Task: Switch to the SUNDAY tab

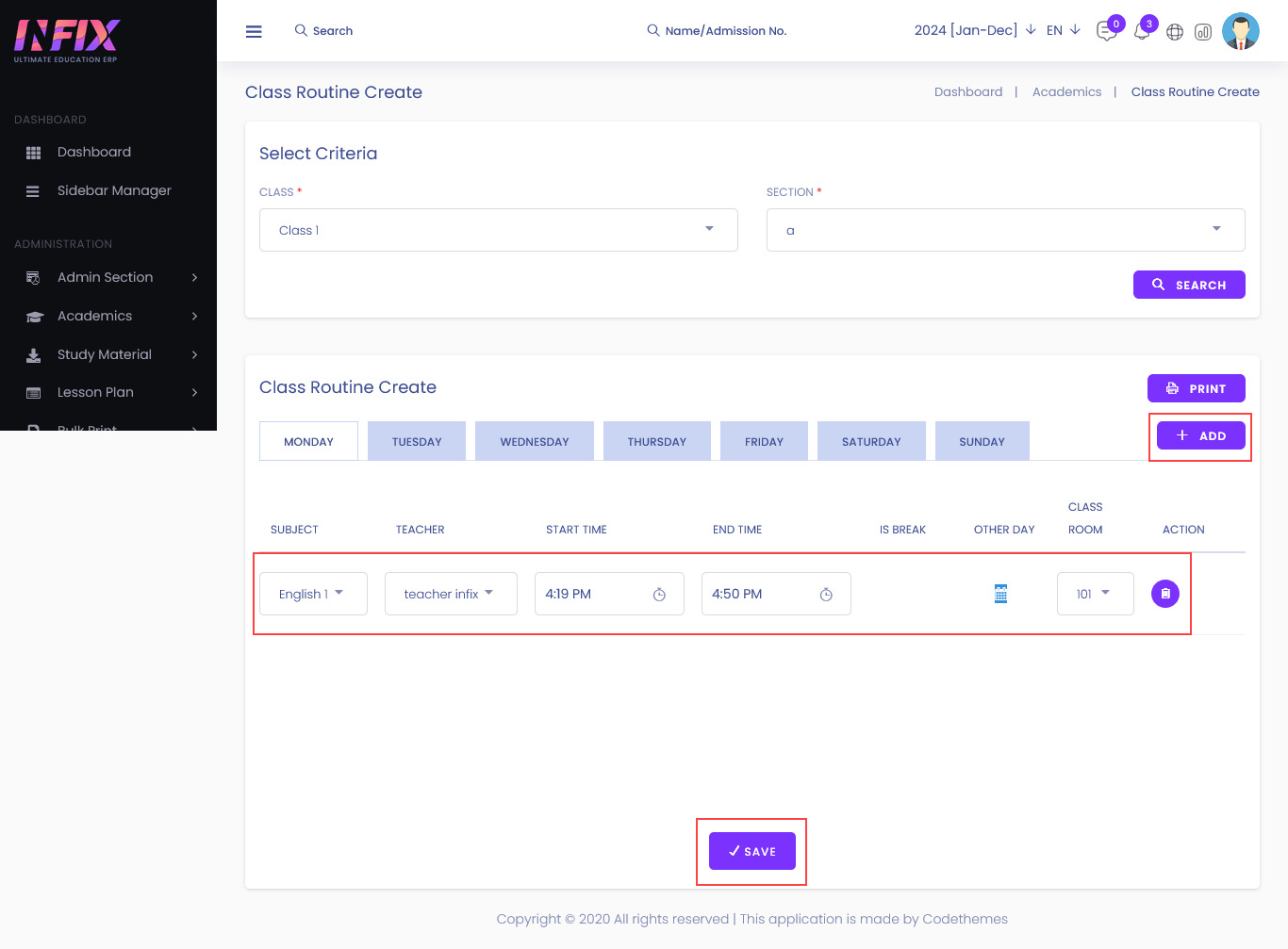Action: (x=982, y=441)
